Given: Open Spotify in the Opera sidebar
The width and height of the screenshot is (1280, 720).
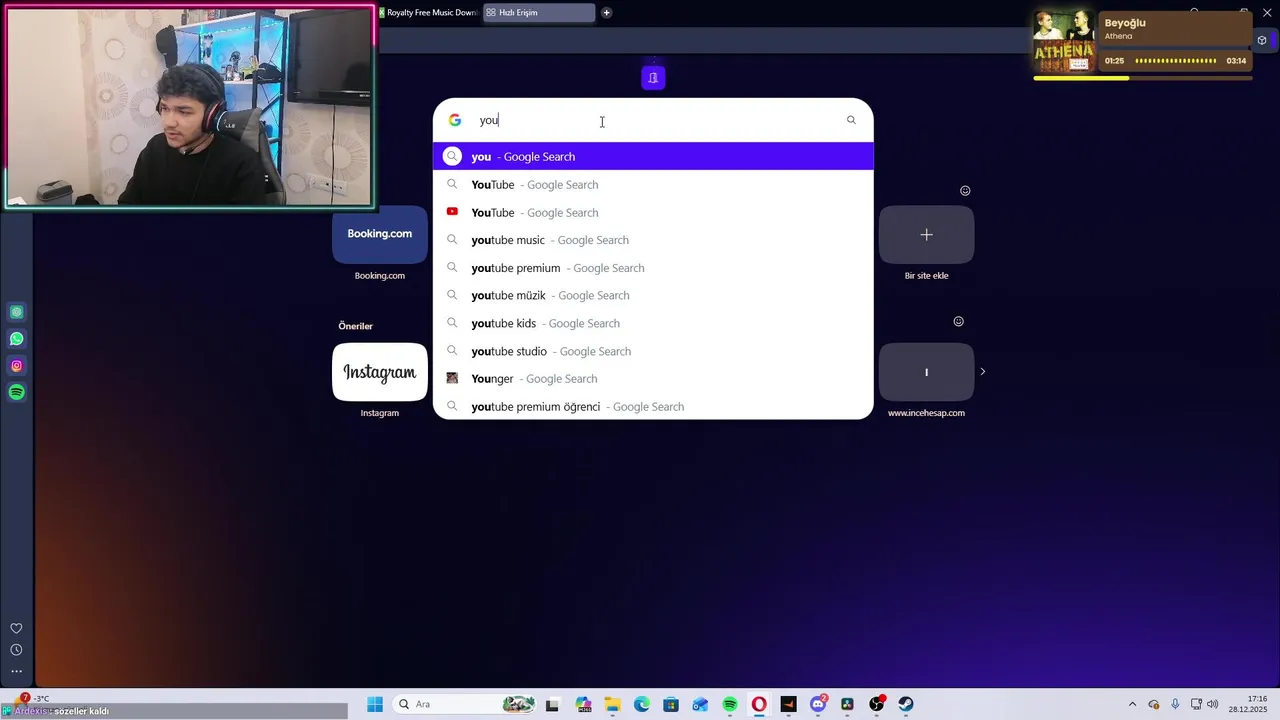Looking at the screenshot, I should [17, 393].
